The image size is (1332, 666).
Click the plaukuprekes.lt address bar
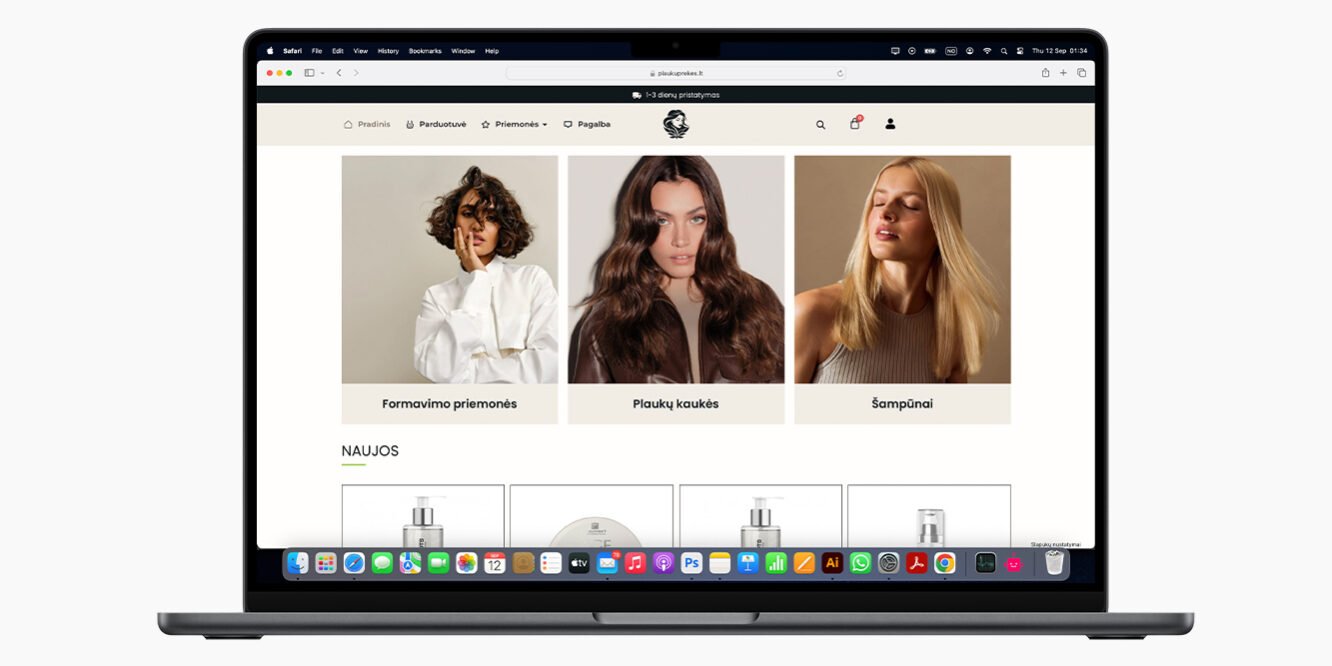click(x=676, y=73)
